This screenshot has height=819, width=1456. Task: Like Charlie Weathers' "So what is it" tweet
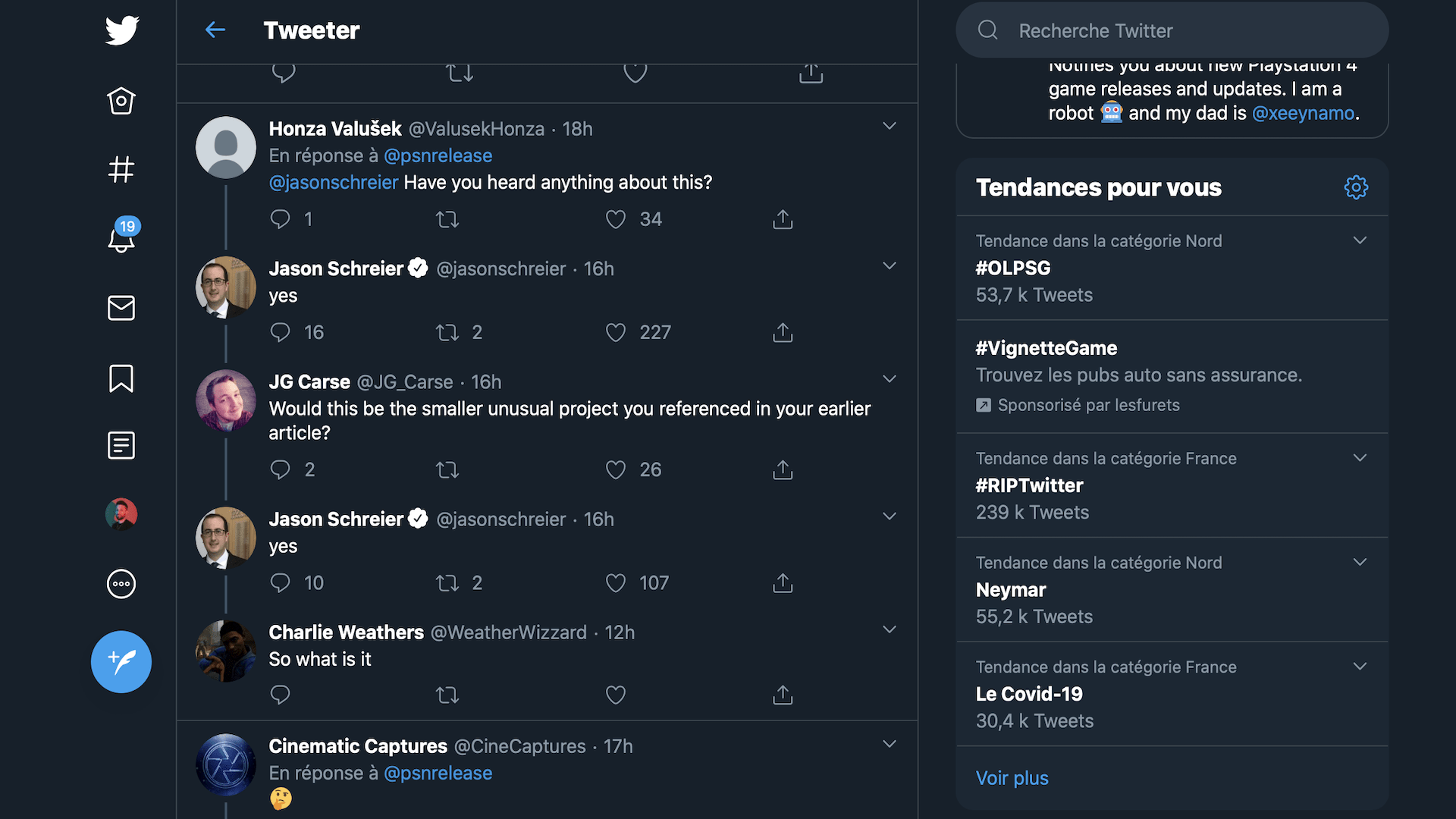616,695
